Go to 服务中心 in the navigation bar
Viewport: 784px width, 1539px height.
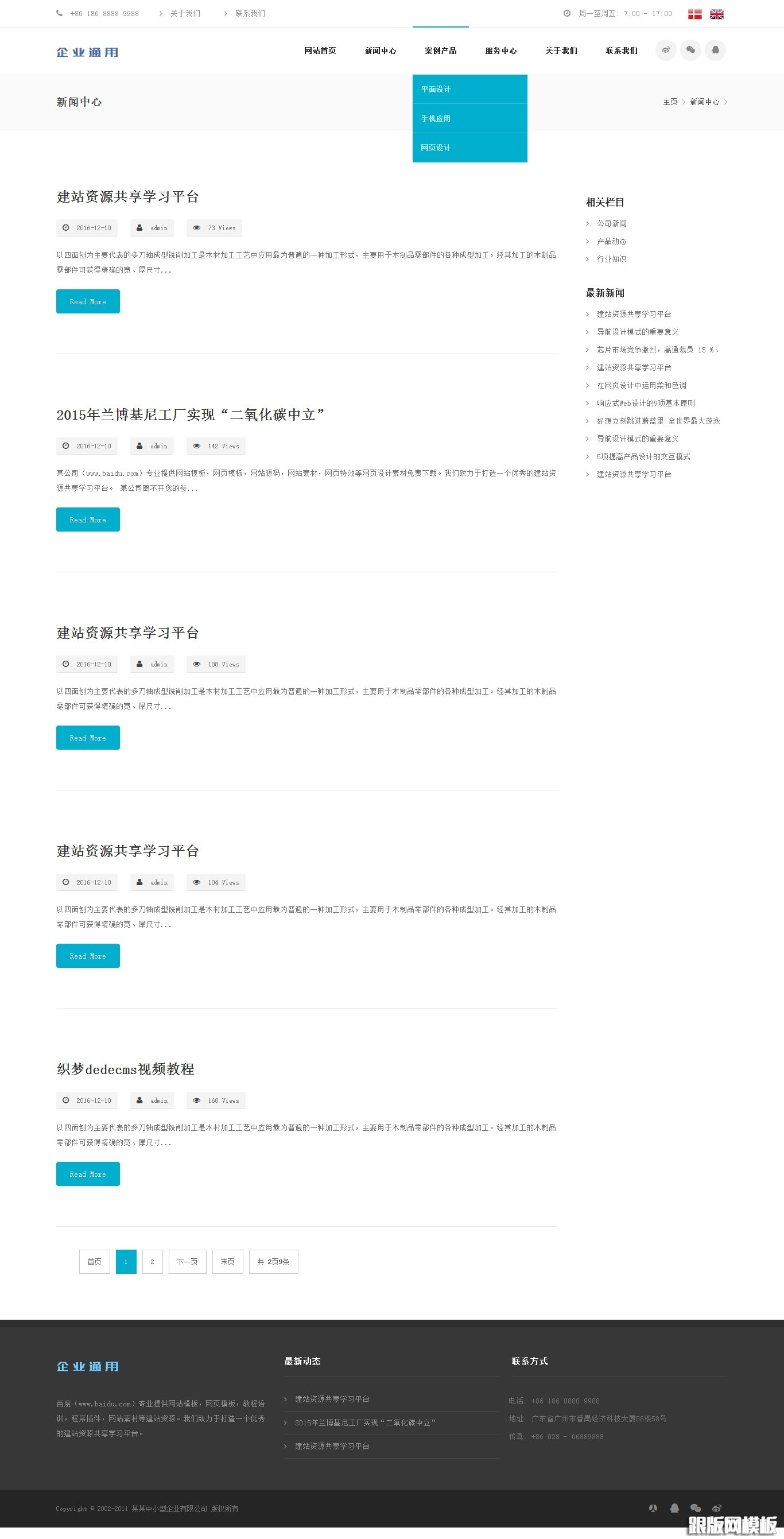tap(501, 51)
